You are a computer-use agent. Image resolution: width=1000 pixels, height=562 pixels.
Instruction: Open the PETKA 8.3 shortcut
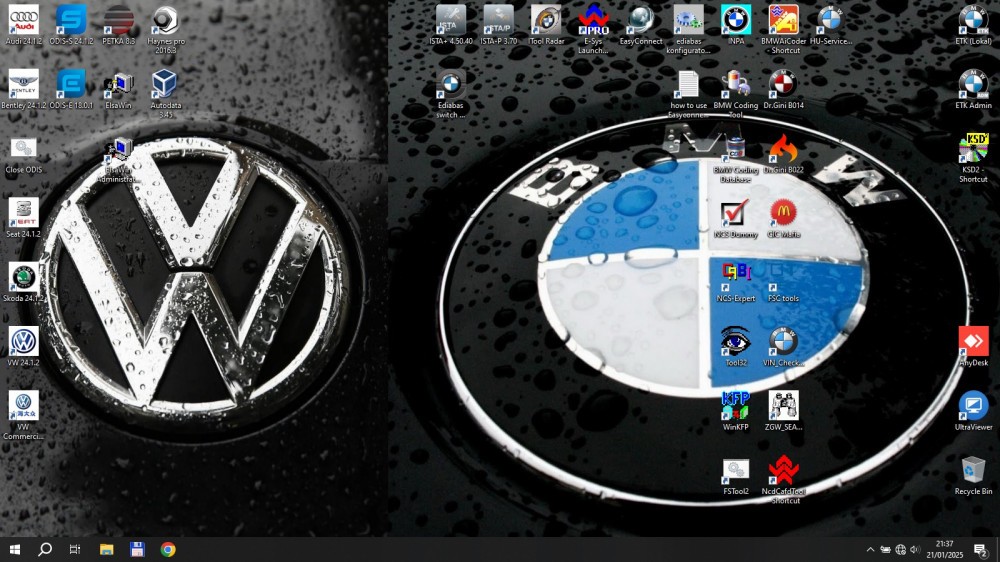119,24
